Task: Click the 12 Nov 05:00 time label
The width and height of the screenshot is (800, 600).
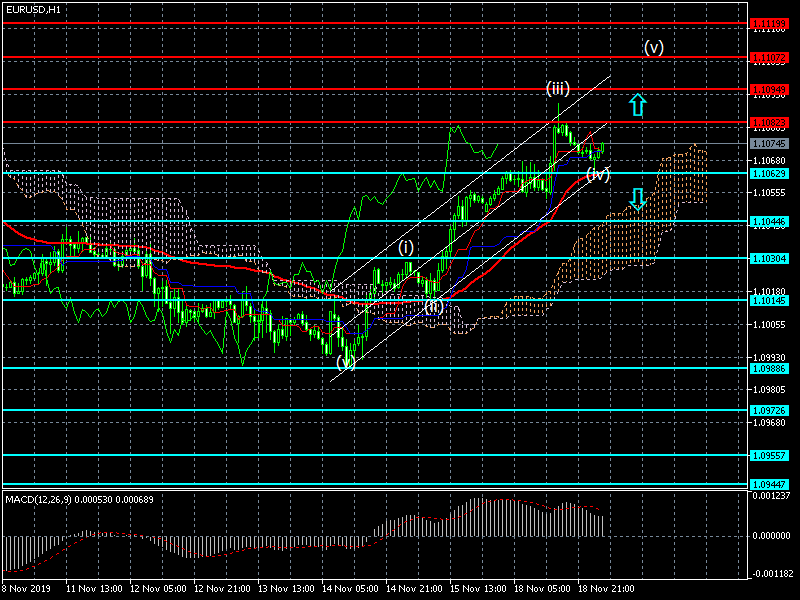Action: pos(158,588)
